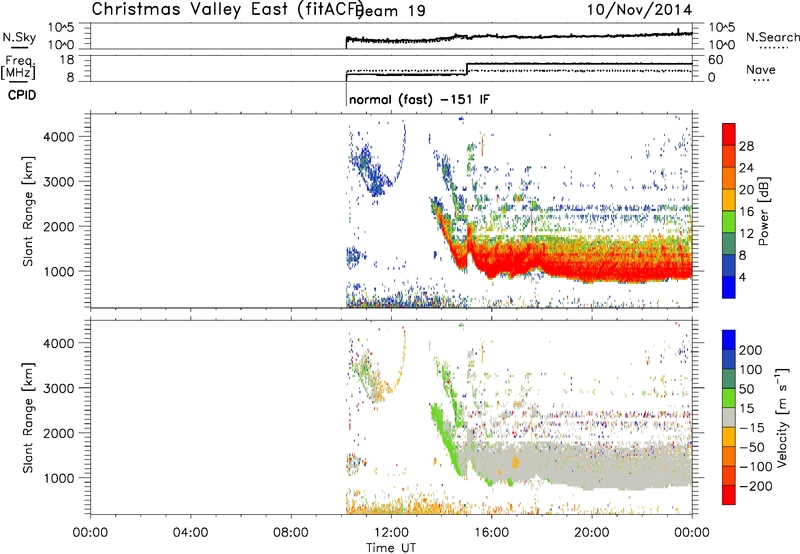This screenshot has height=554, width=800.
Task: Click the Slant Range label of the velocity panel
Action: (28, 417)
